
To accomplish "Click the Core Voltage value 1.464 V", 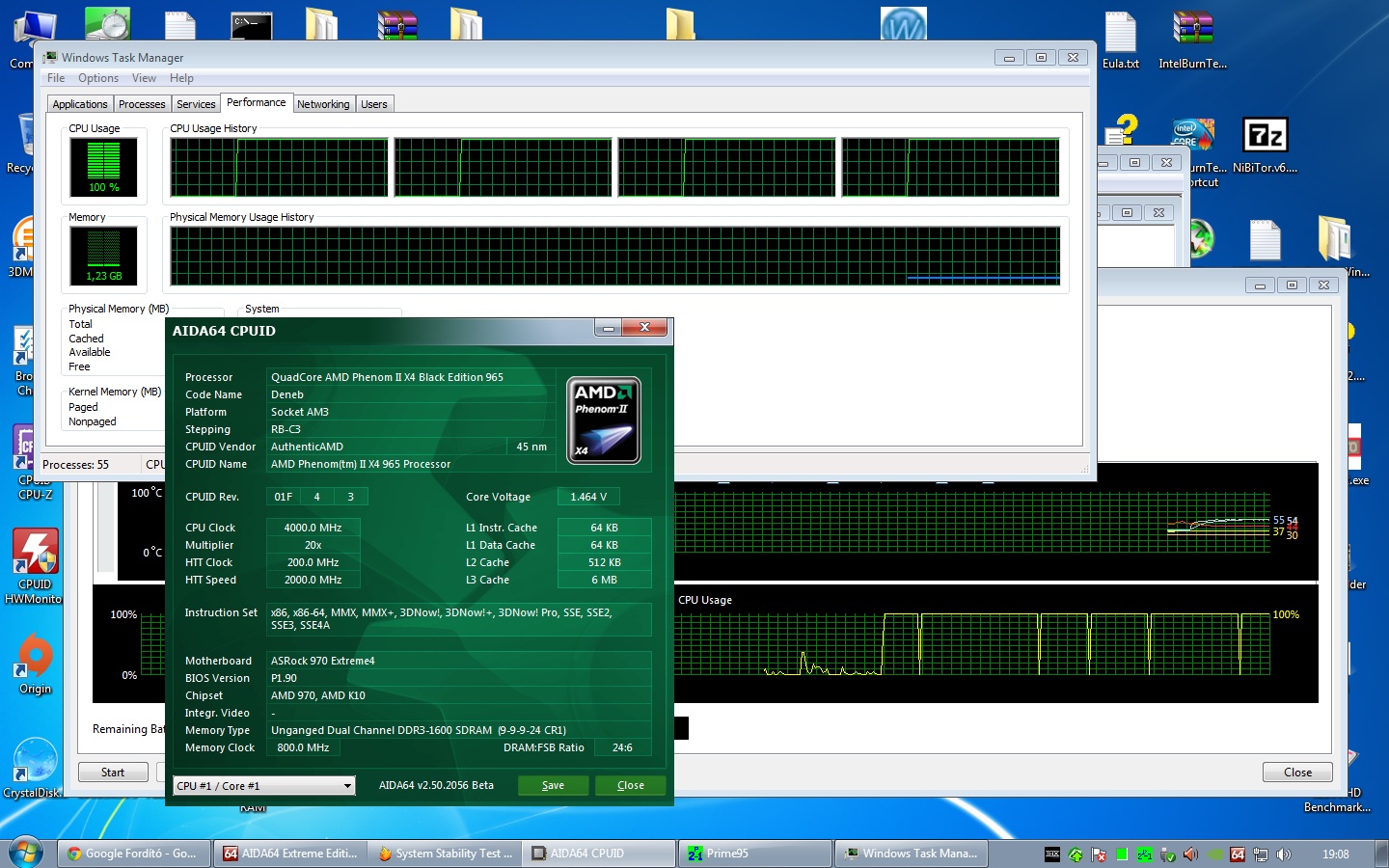I will pyautogui.click(x=588, y=497).
